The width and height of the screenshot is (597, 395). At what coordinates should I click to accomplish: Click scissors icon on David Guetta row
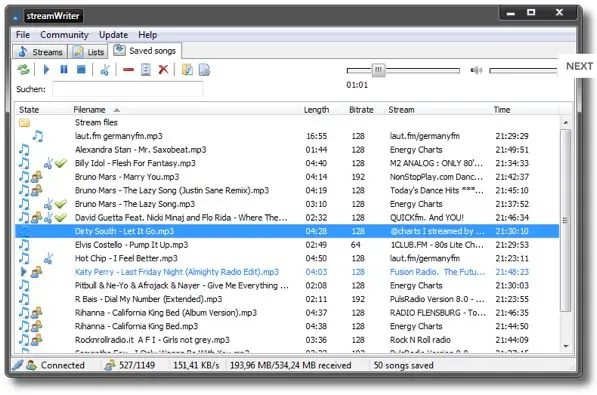[48, 218]
